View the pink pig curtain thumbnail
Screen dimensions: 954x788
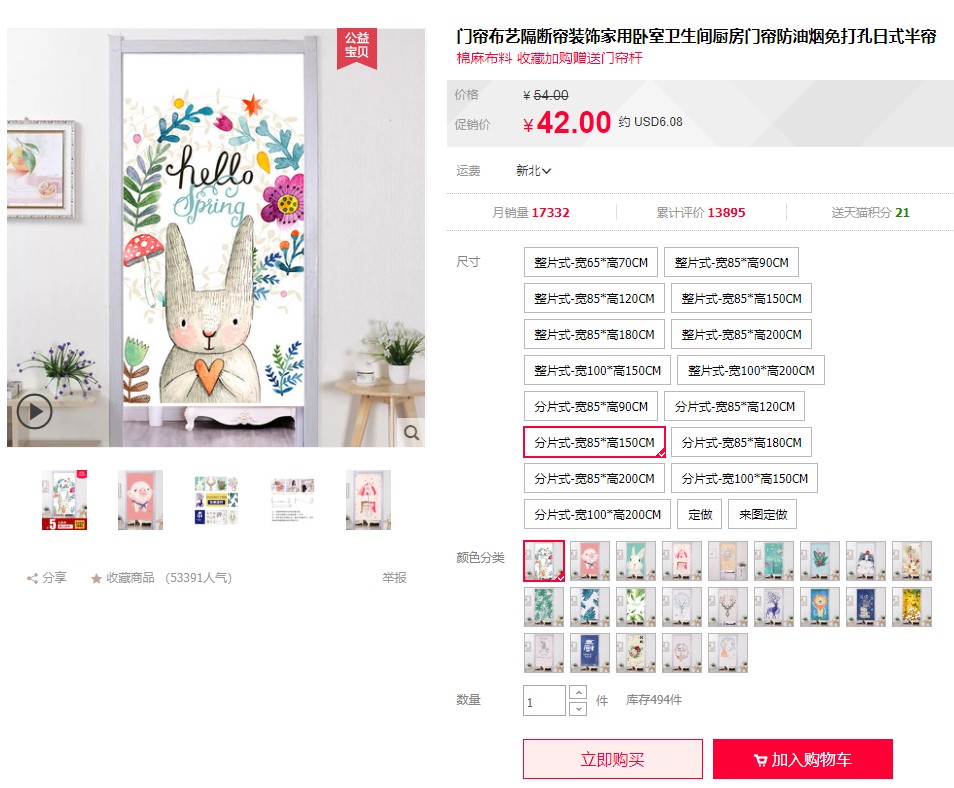coord(141,500)
